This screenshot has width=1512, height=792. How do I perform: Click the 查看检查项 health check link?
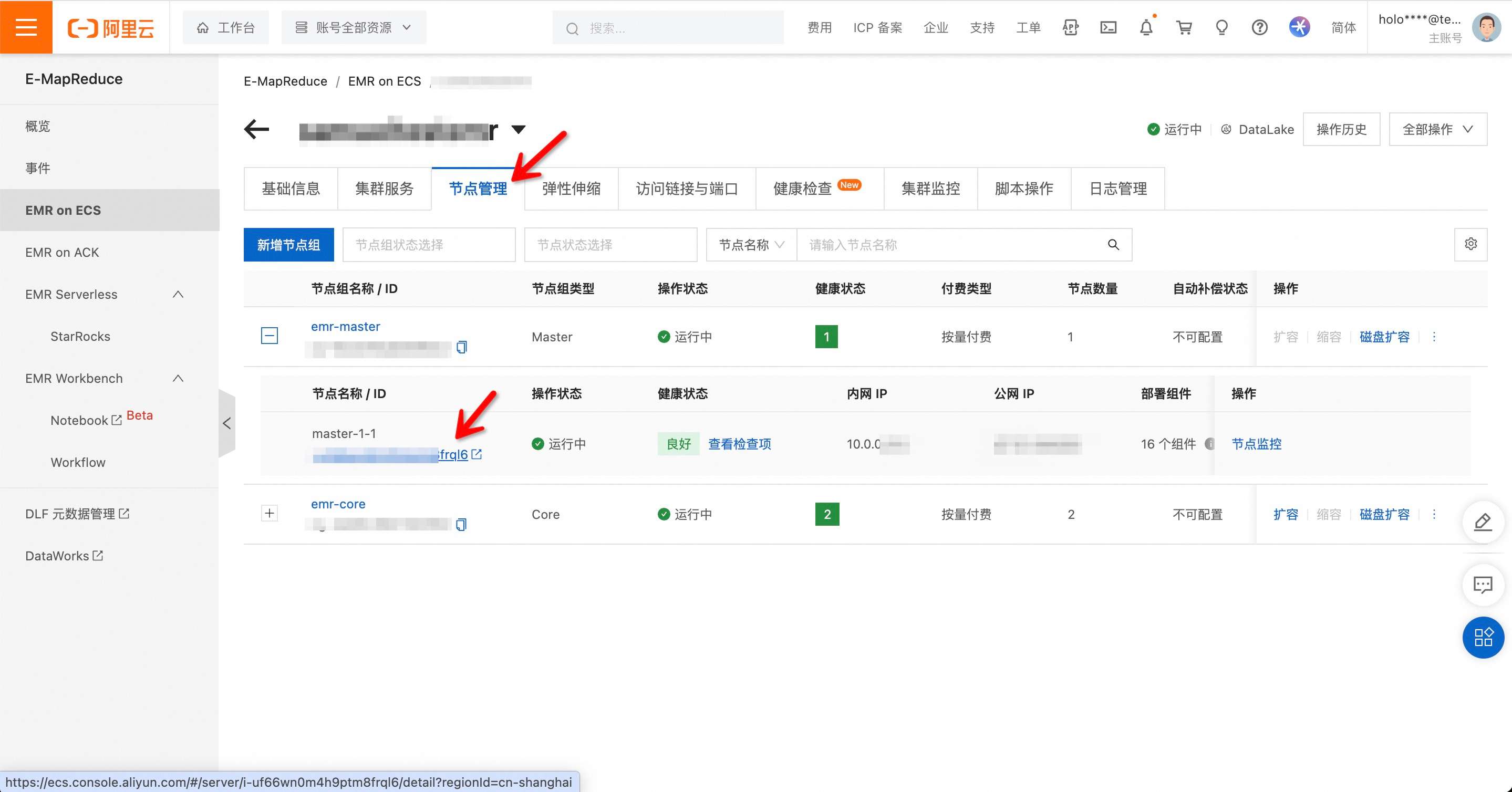738,444
